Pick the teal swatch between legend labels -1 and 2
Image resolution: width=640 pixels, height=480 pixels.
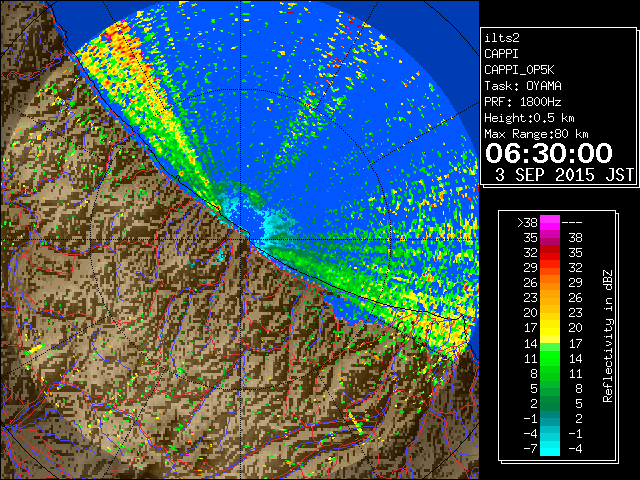click(550, 418)
